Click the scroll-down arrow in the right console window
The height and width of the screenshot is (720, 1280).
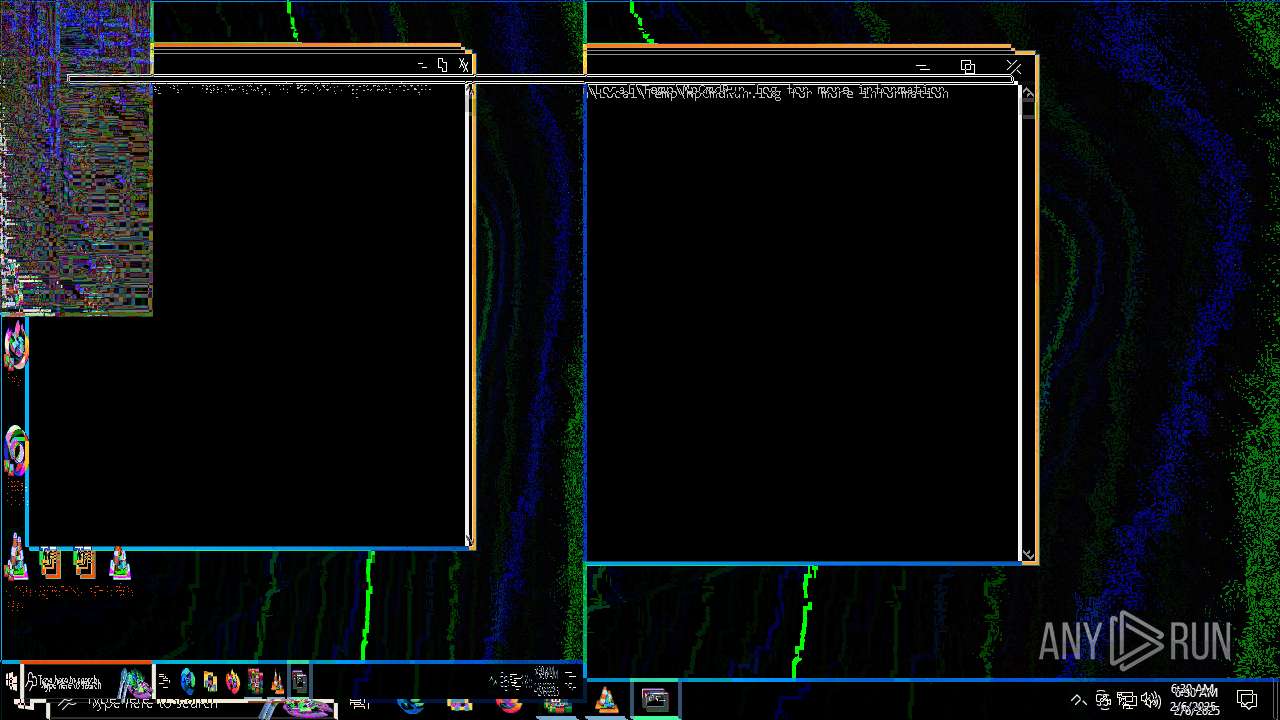pyautogui.click(x=1028, y=554)
